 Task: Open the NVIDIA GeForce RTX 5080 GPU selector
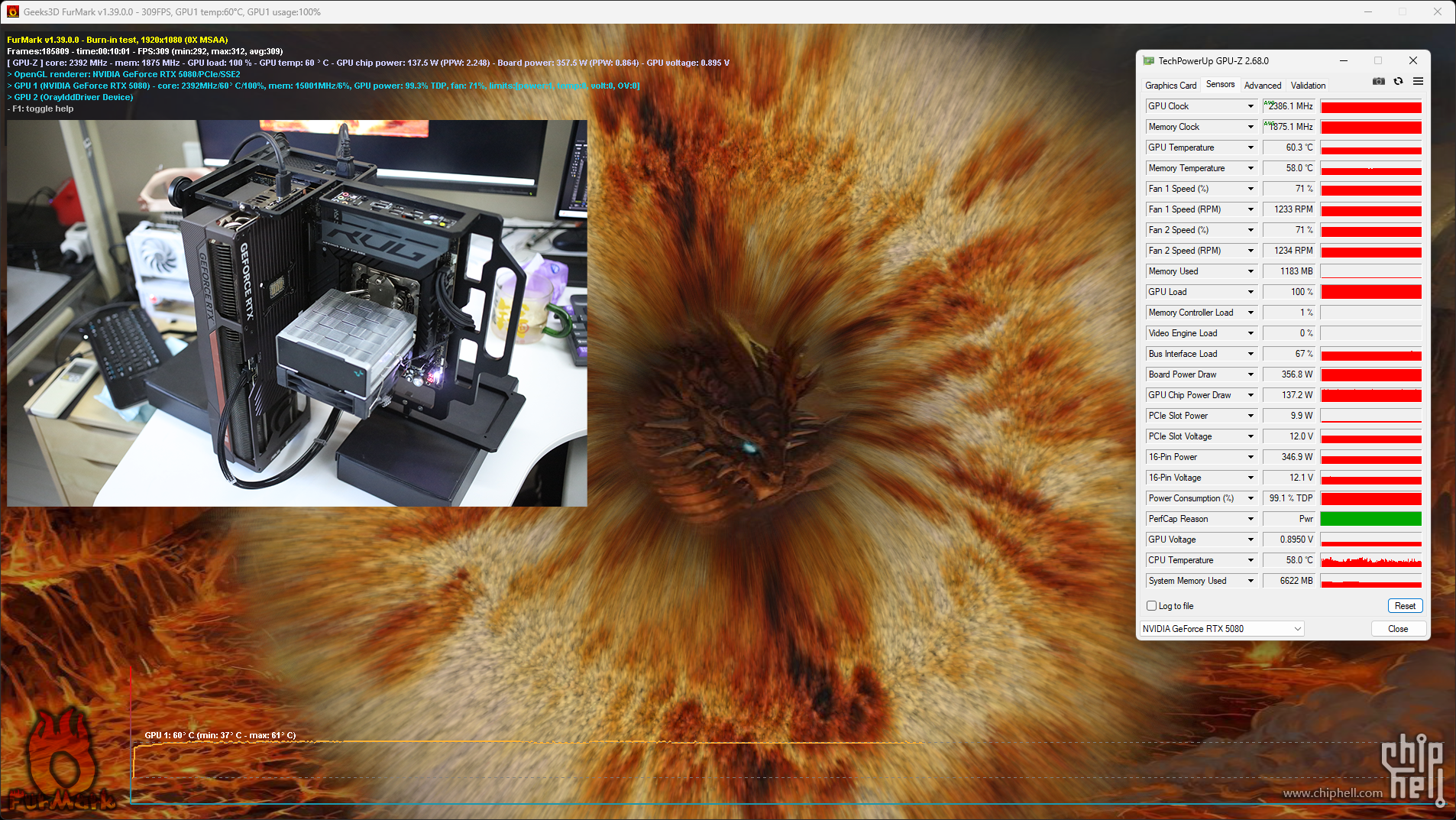click(x=1221, y=629)
